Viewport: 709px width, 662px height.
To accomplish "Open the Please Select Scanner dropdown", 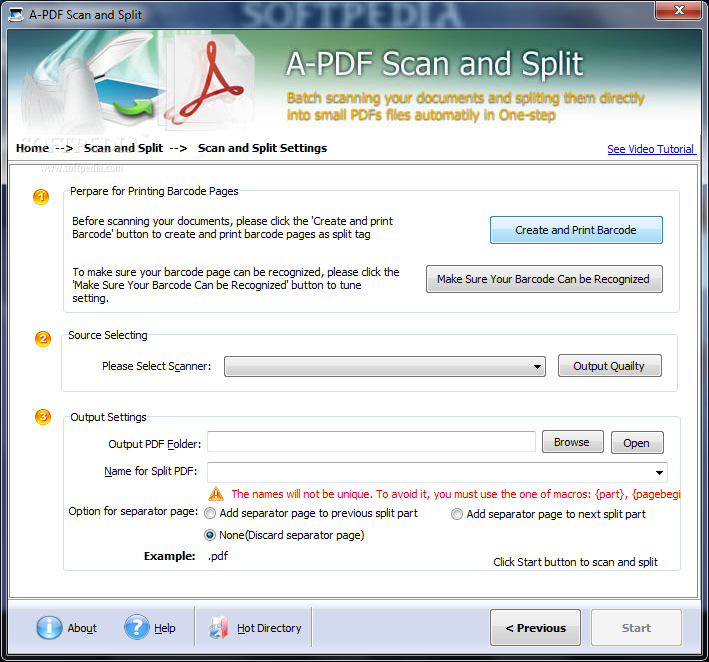I will (385, 366).
